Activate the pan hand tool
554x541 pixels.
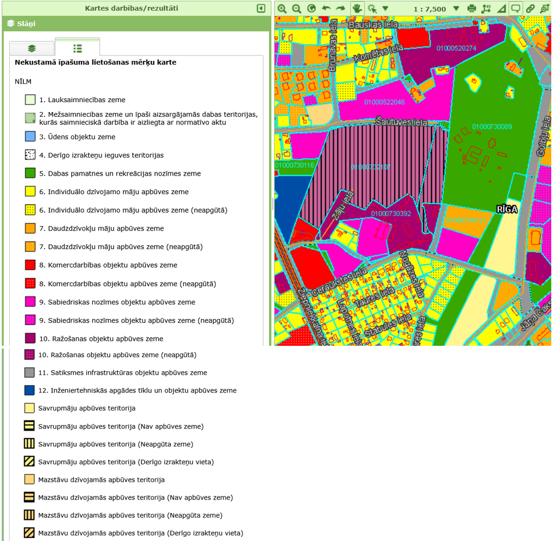tap(357, 8)
